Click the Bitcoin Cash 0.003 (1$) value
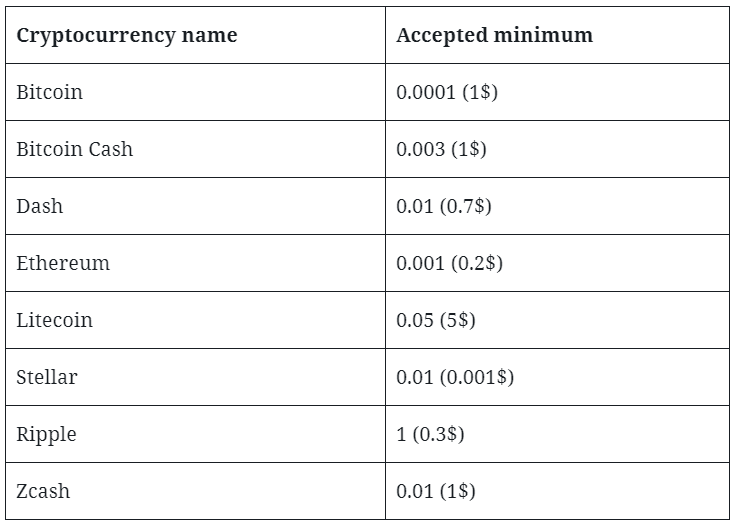 pyautogui.click(x=441, y=149)
